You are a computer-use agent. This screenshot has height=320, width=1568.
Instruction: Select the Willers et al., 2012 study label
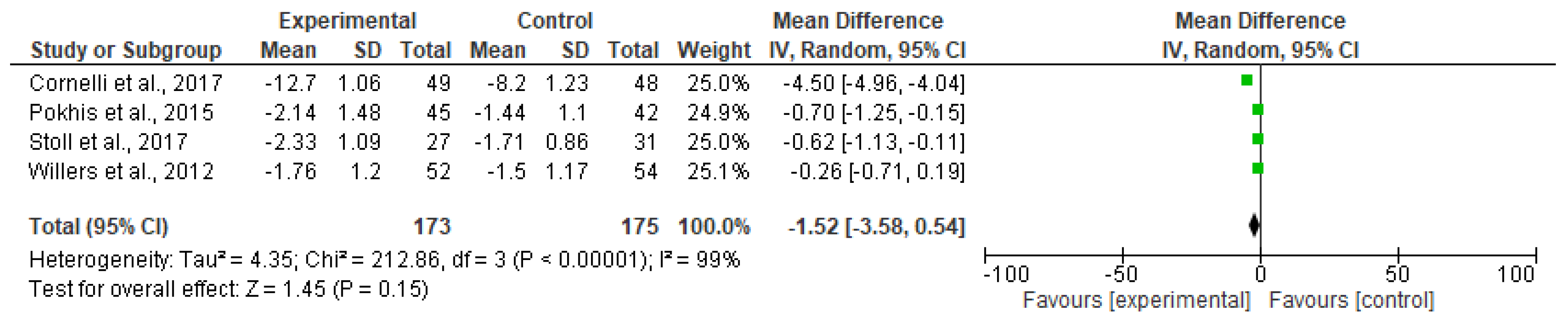pyautogui.click(x=121, y=172)
